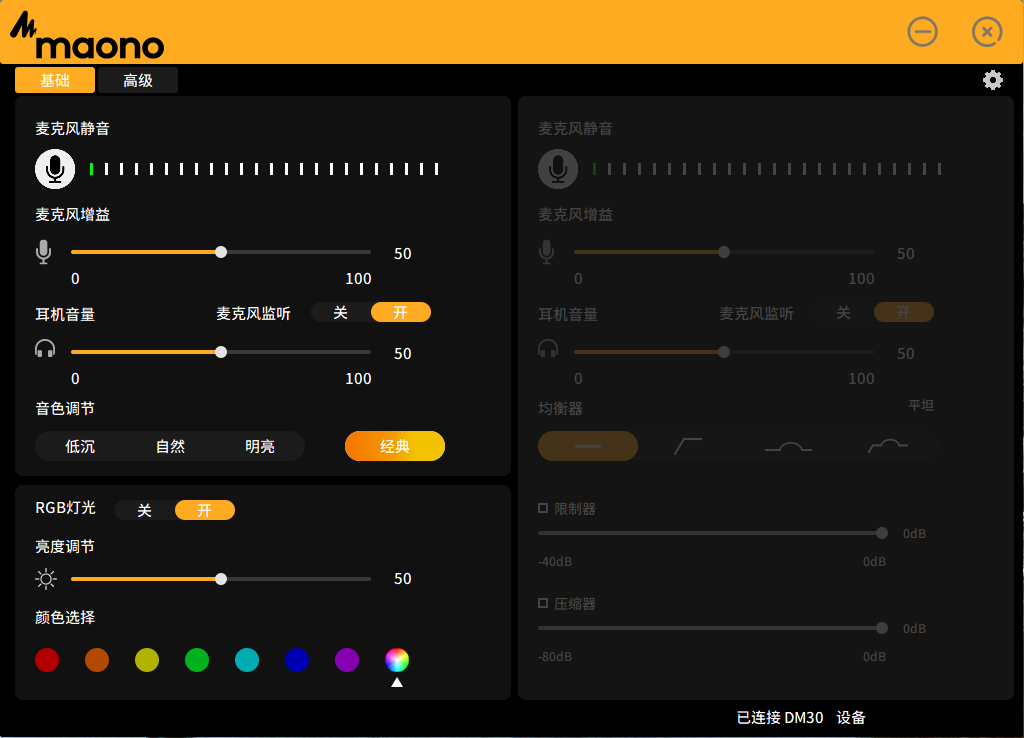1024x738 pixels.
Task: Choose the 明亮 bright tone option
Action: pos(260,446)
